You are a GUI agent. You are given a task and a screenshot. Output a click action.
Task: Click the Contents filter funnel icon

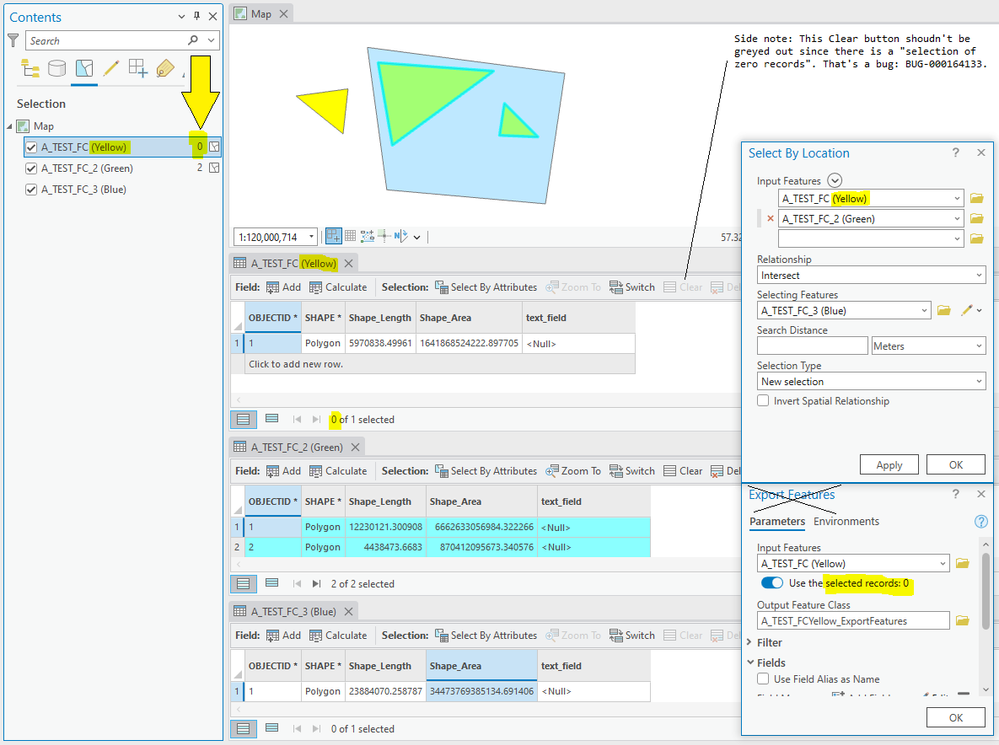[13, 41]
